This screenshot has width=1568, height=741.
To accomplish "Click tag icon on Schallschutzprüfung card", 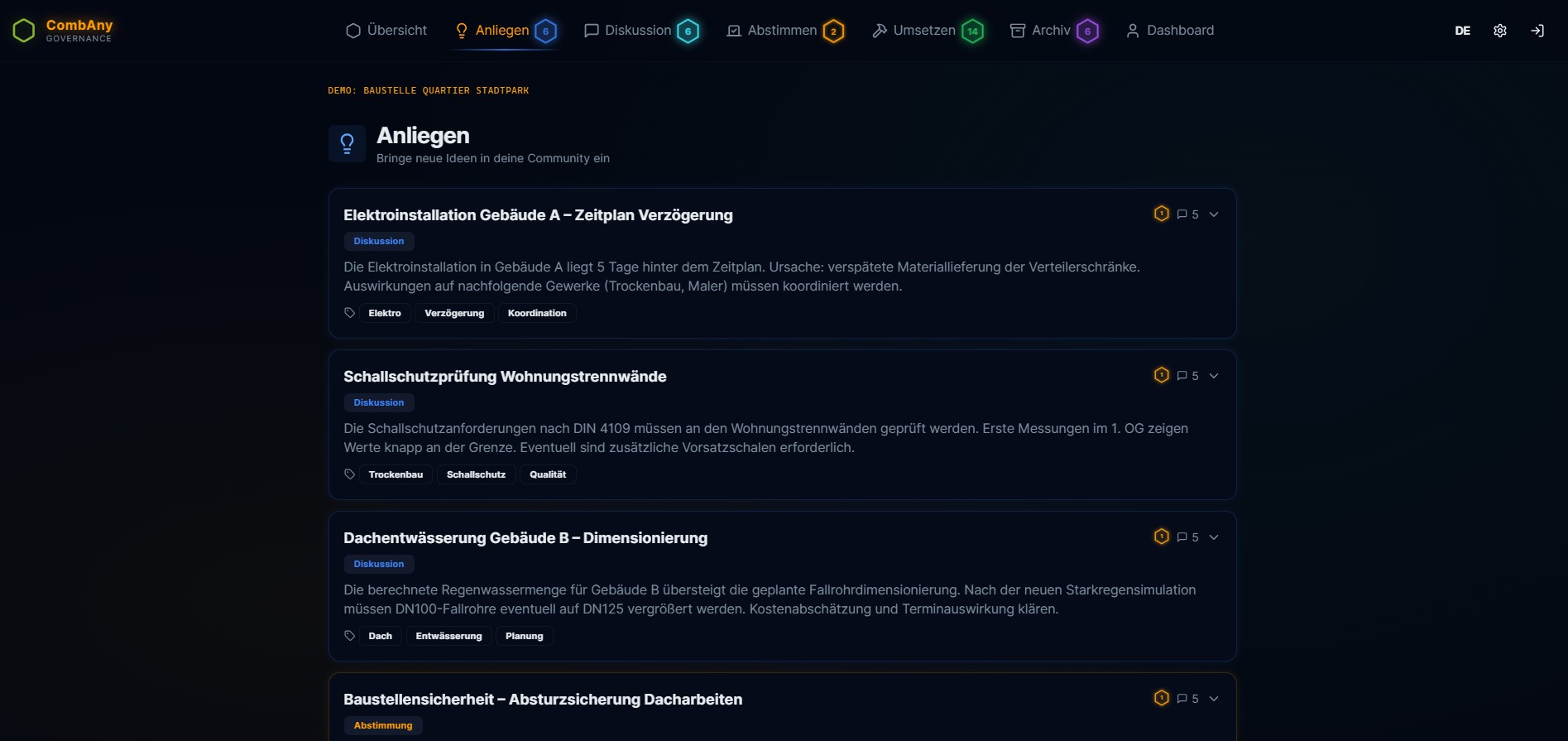I will coord(350,474).
